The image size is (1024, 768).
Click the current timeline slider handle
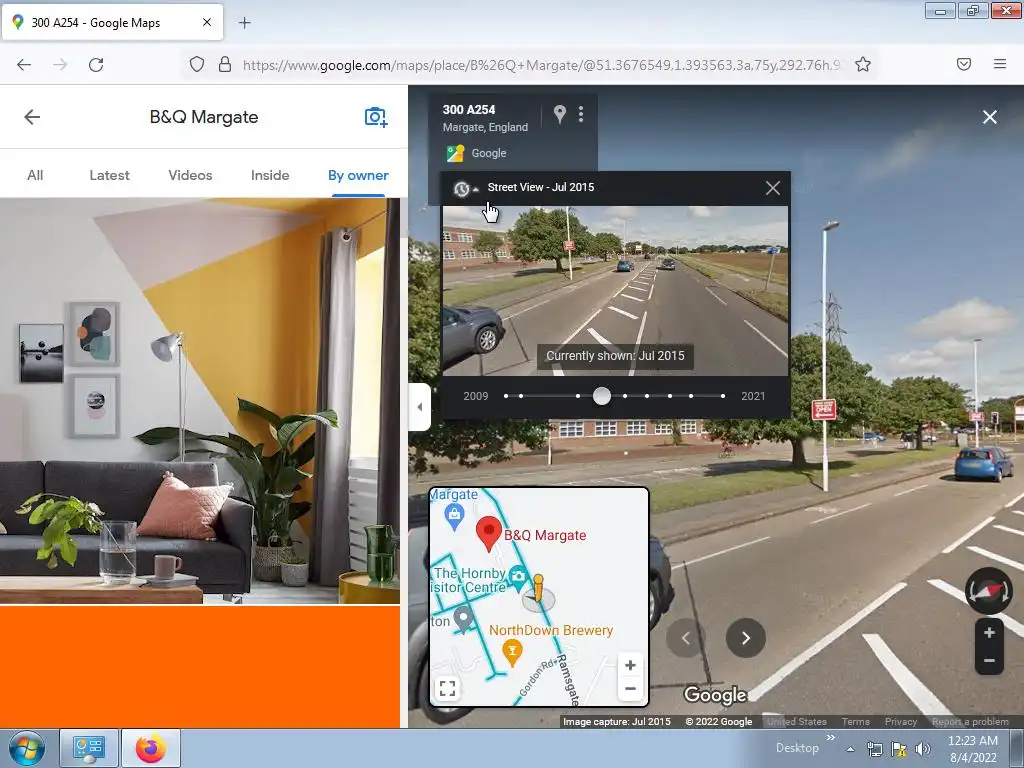click(x=602, y=396)
